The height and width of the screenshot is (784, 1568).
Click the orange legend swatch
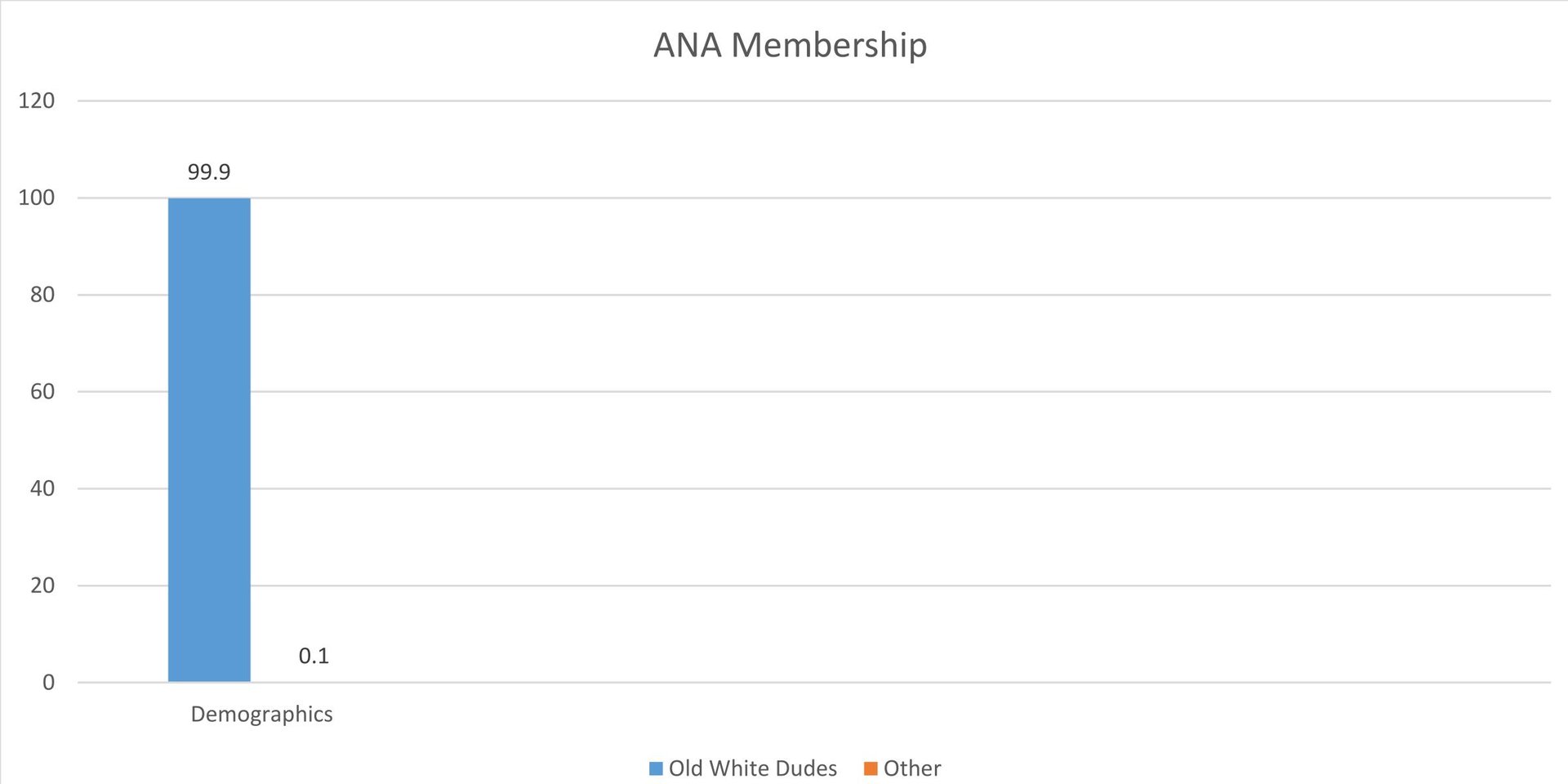tap(871, 768)
